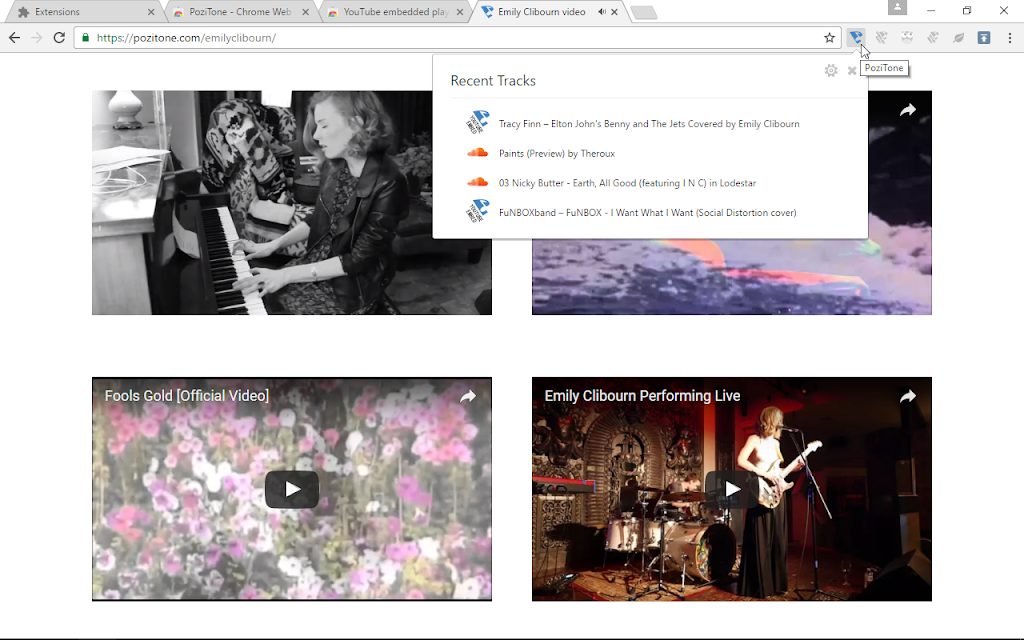Viewport: 1024px width, 640px height.
Task: Click SoundCloud icon beside 03 Nicky Butter
Action: 477,182
